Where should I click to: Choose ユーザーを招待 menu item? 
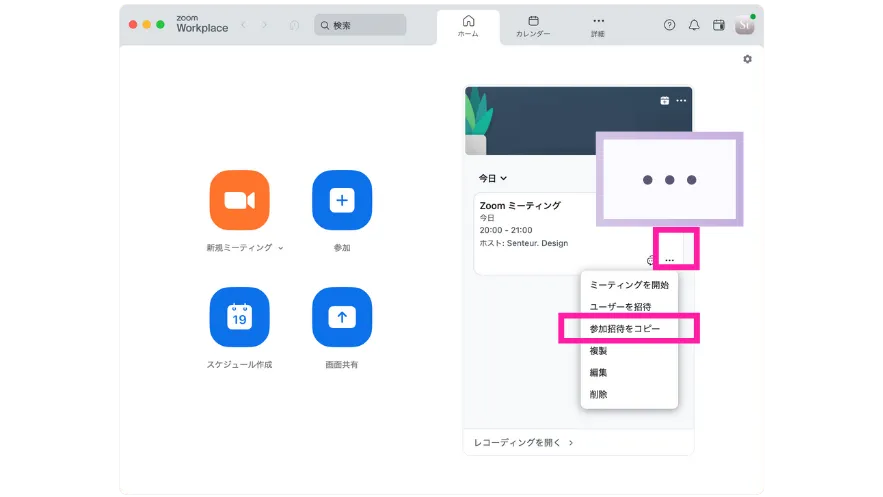629,307
